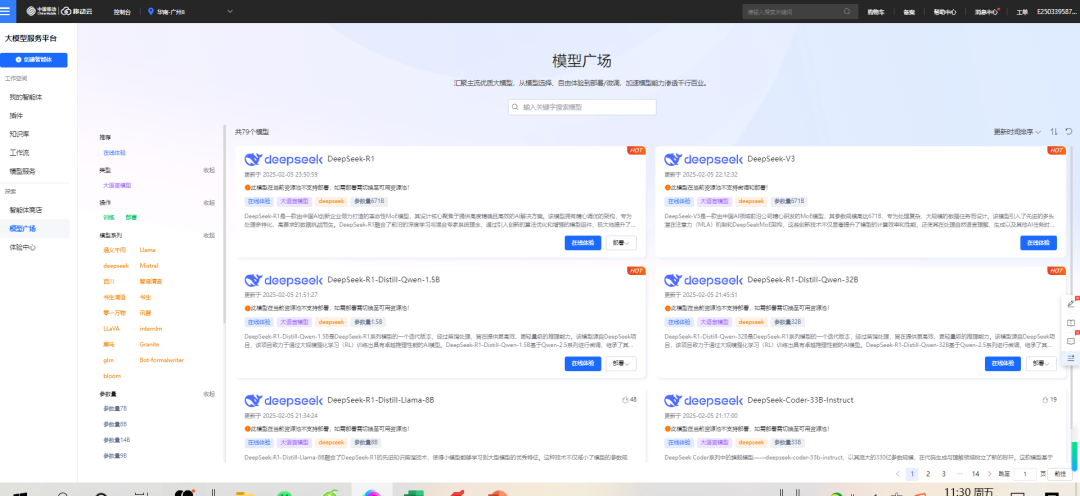Toggle the 在线体验 recommended filter
This screenshot has width=1080, height=496.
pyautogui.click(x=114, y=153)
